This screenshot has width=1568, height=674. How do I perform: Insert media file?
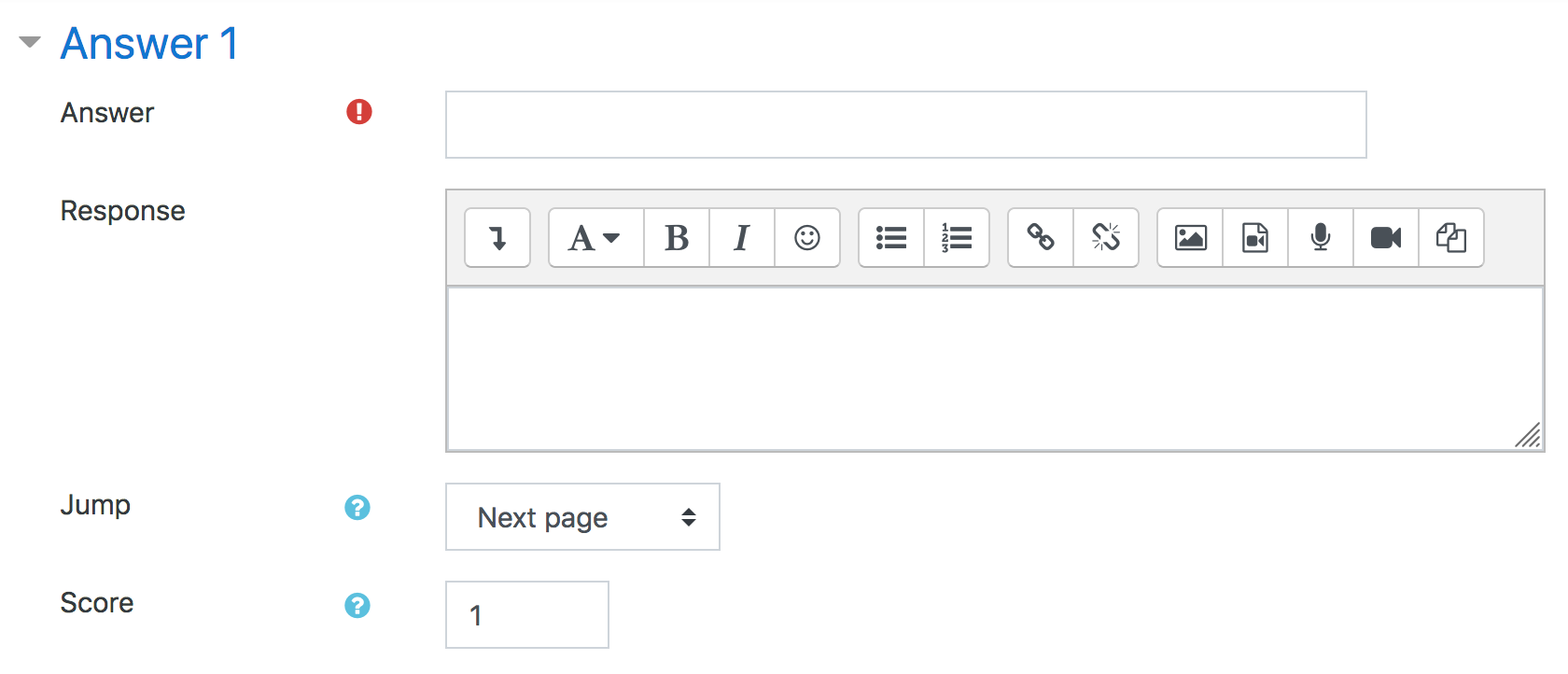point(1255,238)
